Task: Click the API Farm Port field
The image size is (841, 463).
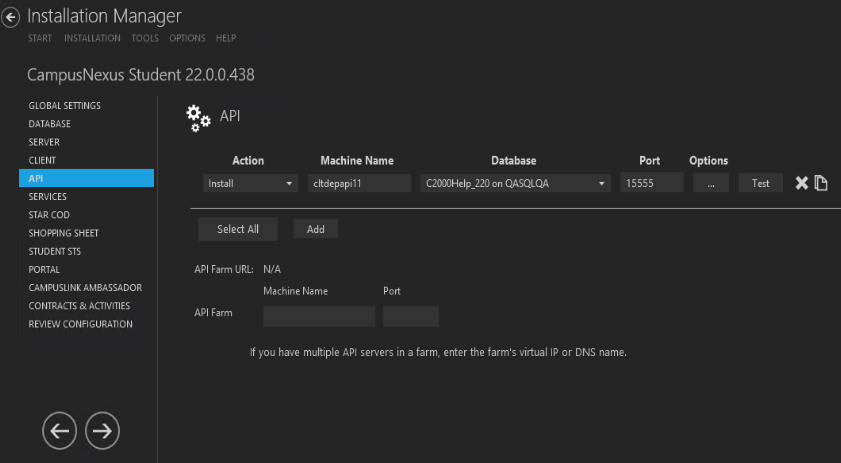Action: [411, 317]
